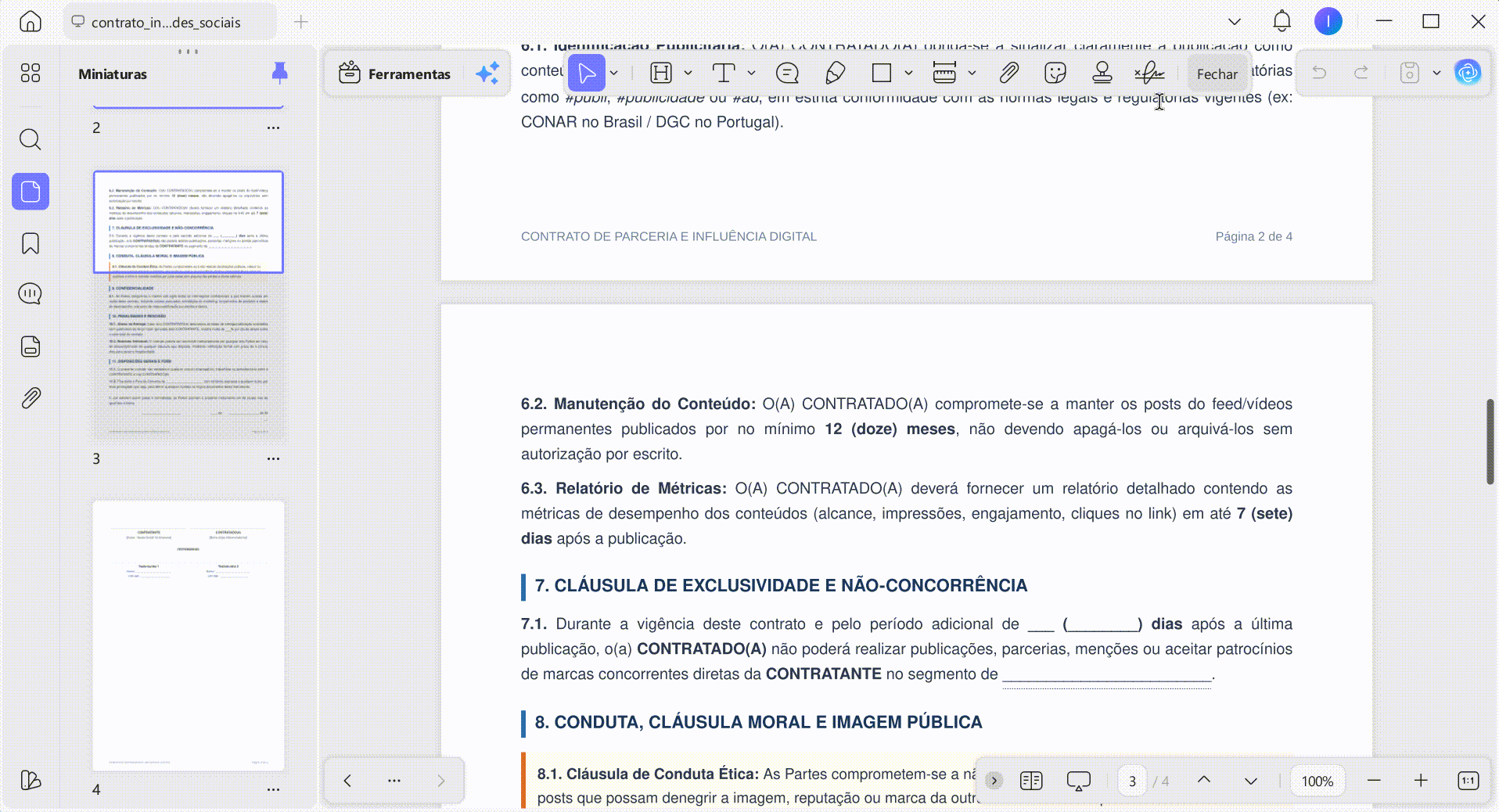Screen dimensions: 1499x812
Task: Go to previous view arrow
Action: pos(347,781)
